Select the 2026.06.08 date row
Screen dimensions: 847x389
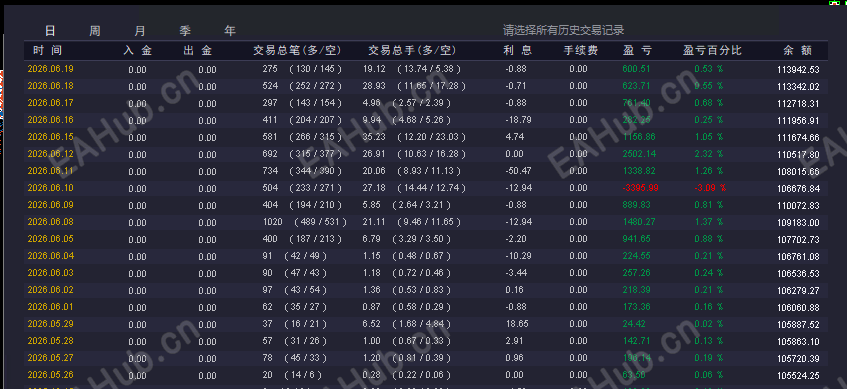[x=426, y=222]
